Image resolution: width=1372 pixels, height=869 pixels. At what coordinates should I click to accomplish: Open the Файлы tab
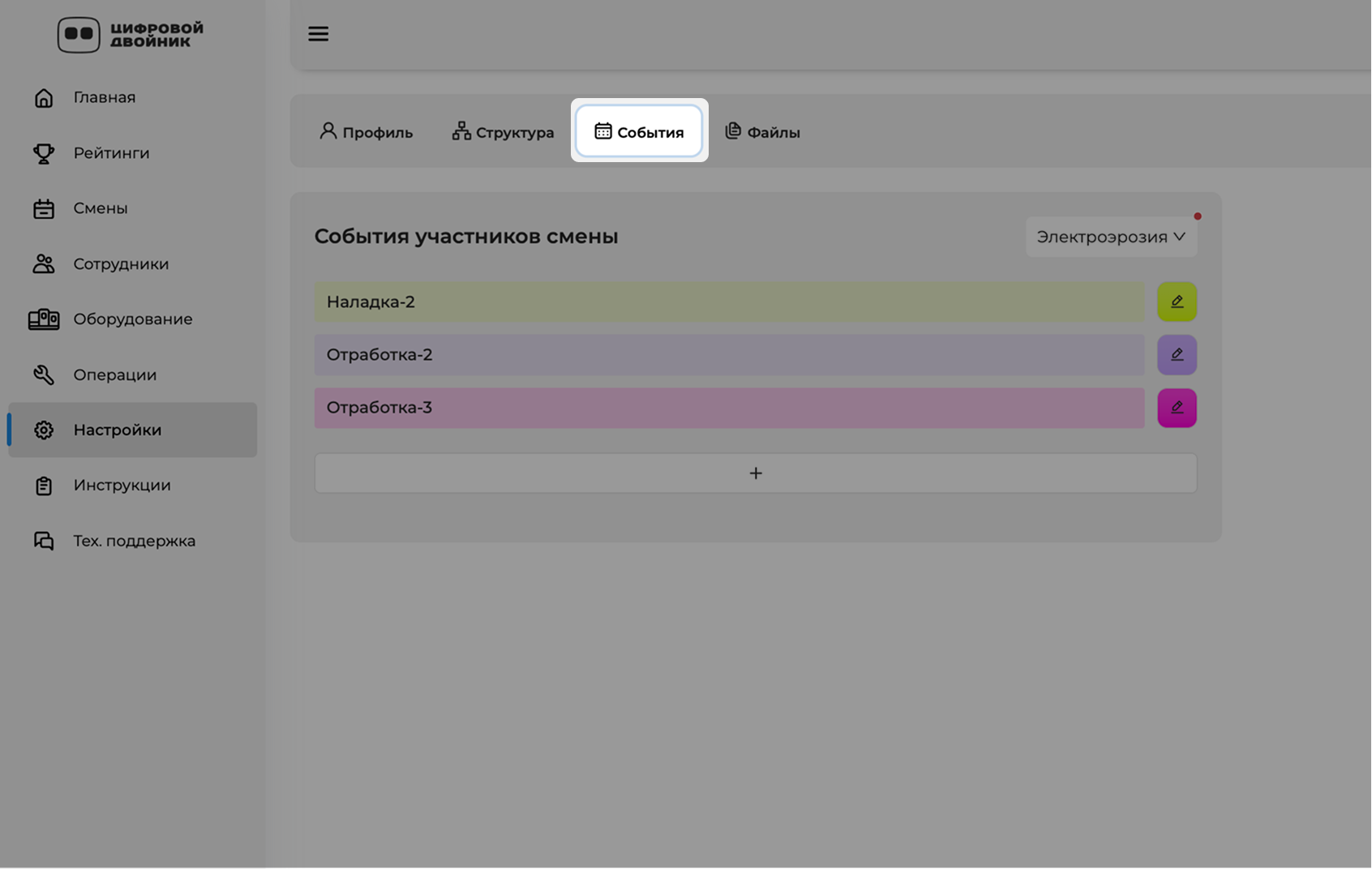(762, 132)
